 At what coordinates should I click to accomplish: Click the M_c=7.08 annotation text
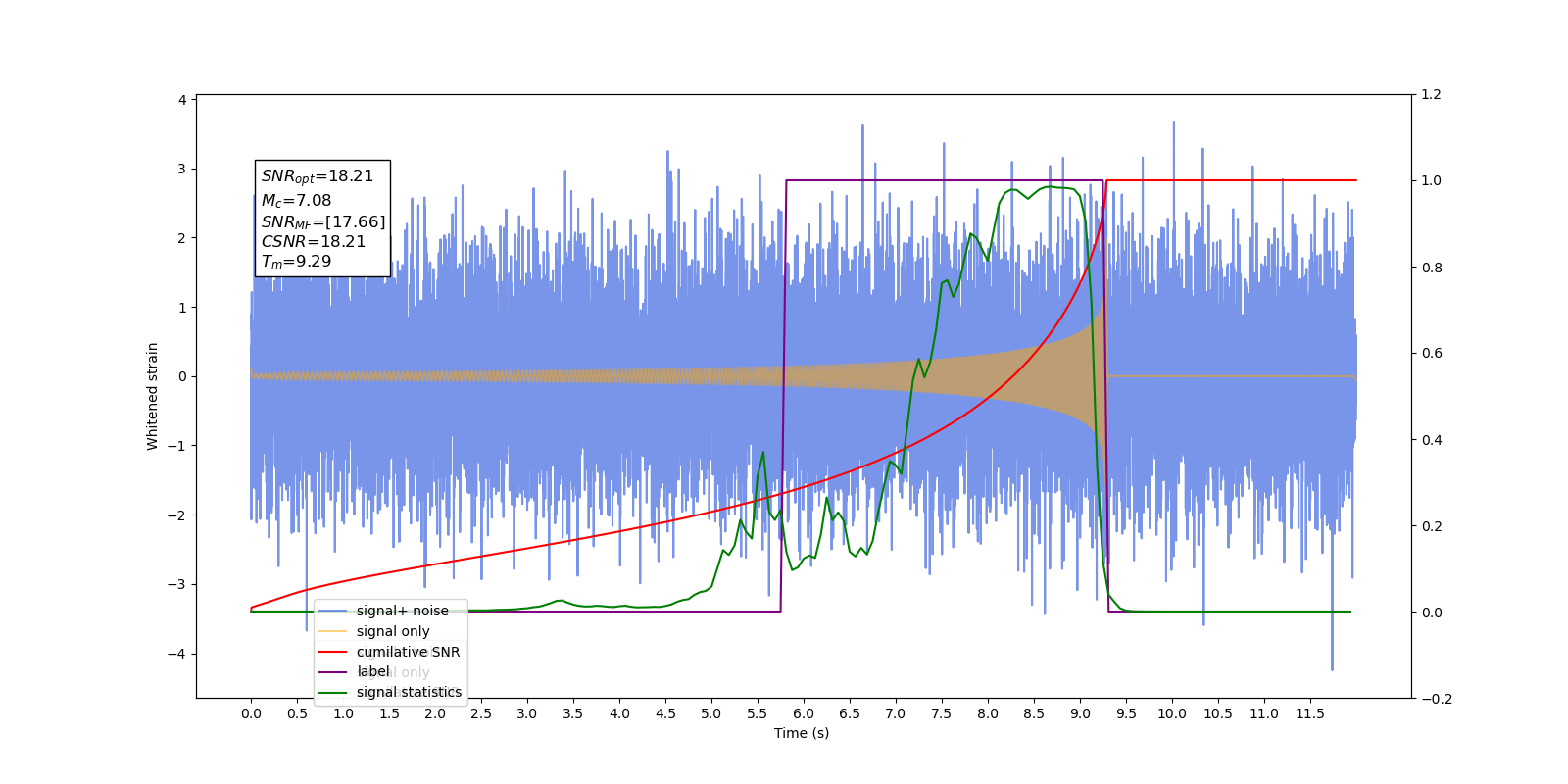[x=296, y=200]
